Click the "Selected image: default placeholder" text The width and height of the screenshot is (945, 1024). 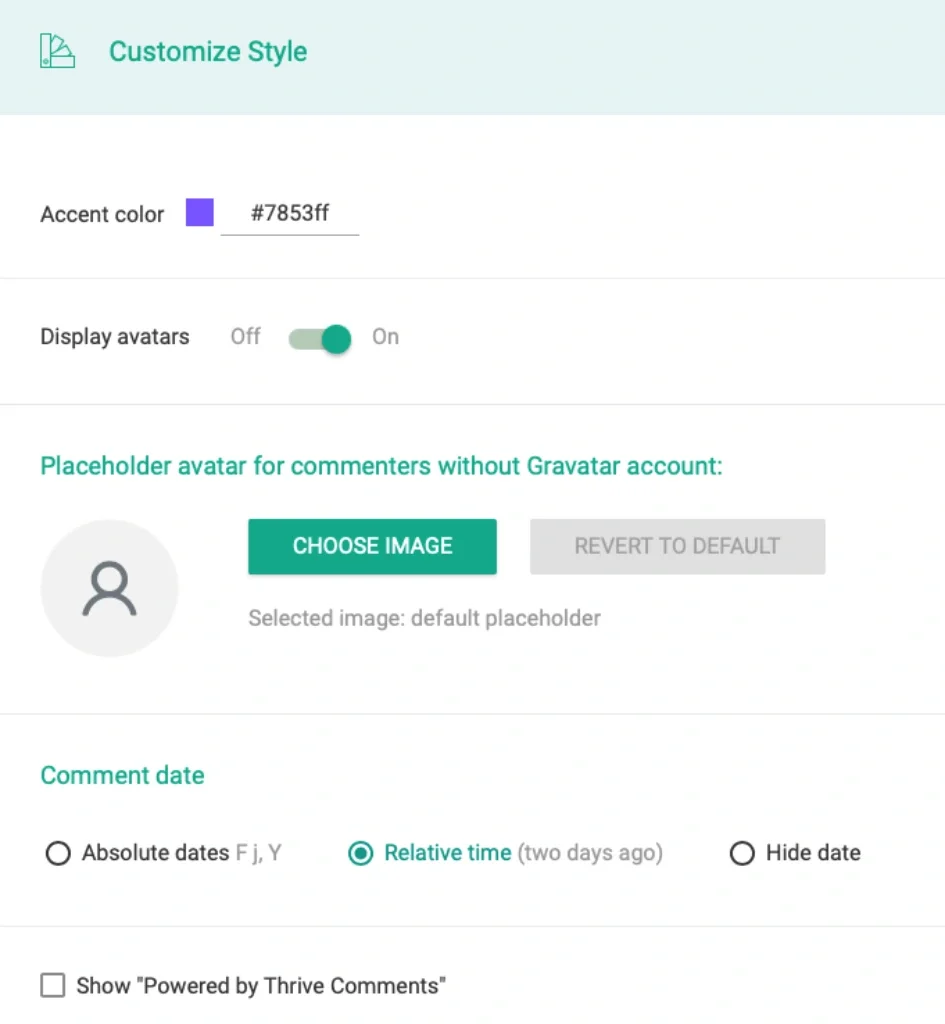[x=424, y=618]
